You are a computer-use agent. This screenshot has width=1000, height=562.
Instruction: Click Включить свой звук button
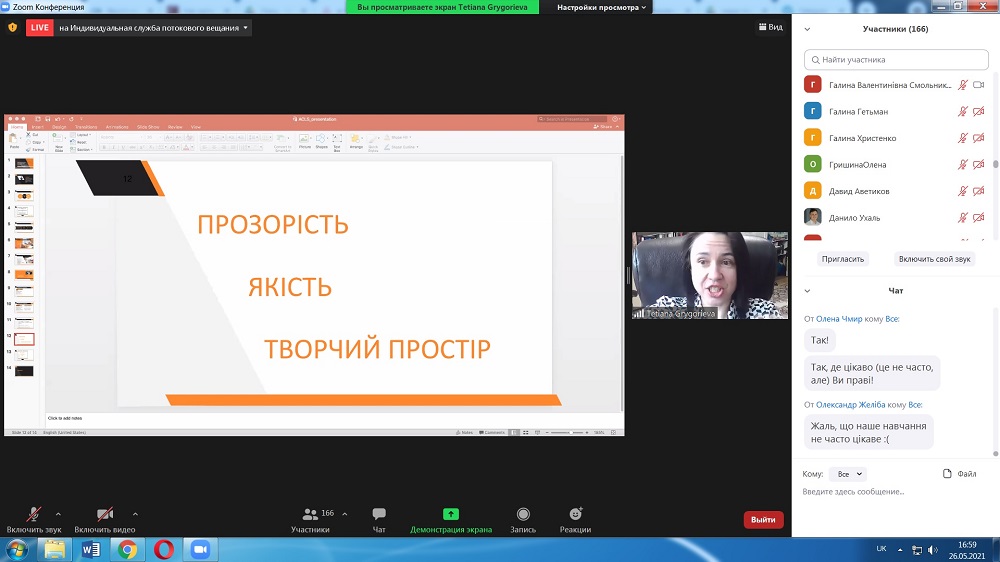tap(934, 259)
